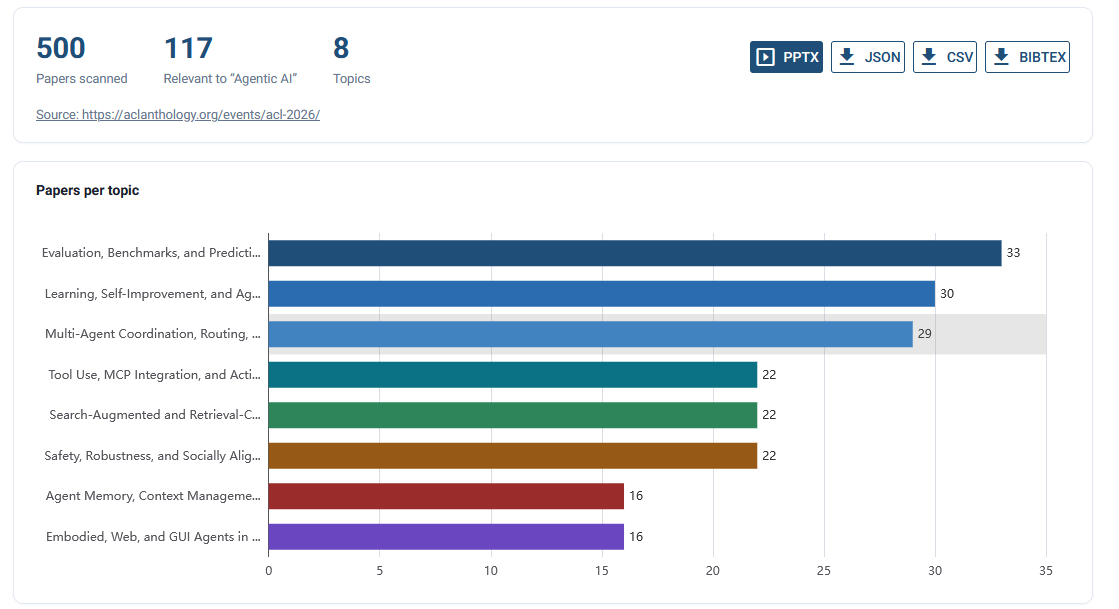Screen dimensions: 1119x609
Task: Click the "Evaluation, Benchmarks, and Predicti..." label
Action: click(151, 253)
